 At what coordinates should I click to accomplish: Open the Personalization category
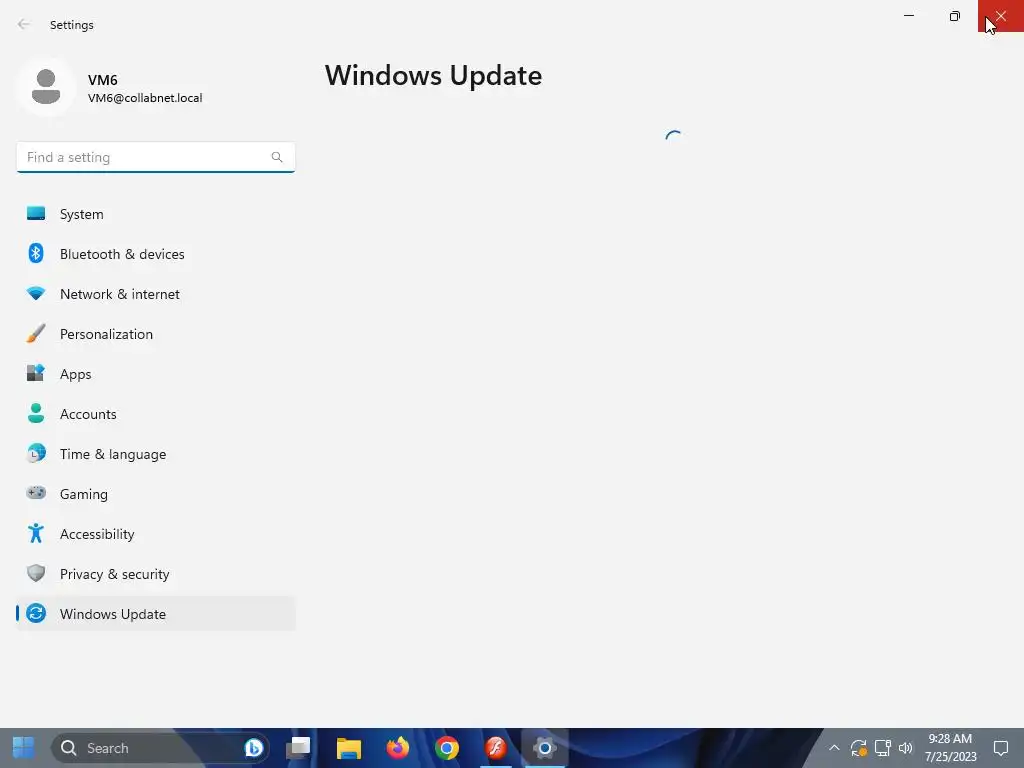(x=155, y=334)
